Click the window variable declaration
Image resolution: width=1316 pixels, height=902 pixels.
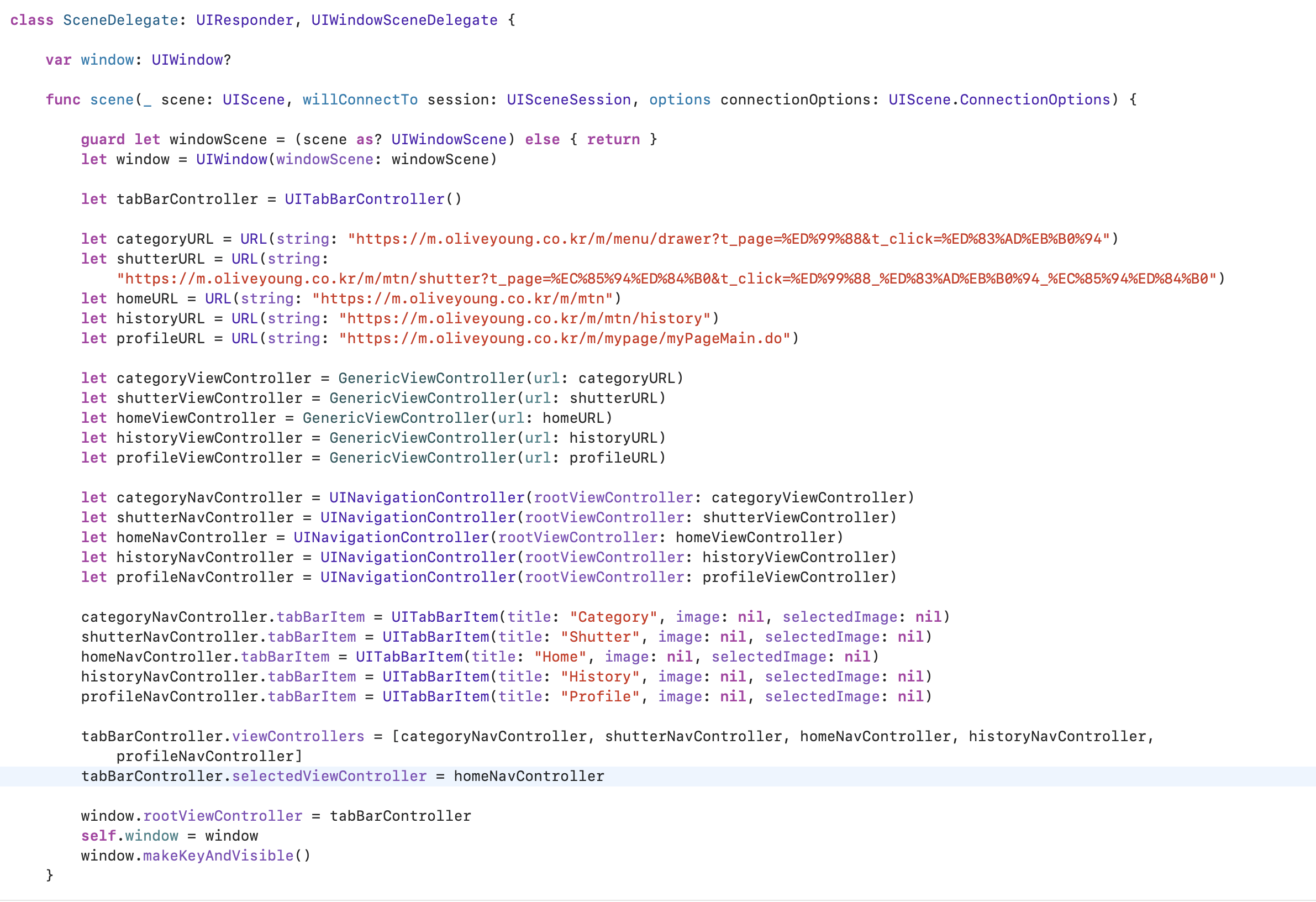[x=107, y=60]
